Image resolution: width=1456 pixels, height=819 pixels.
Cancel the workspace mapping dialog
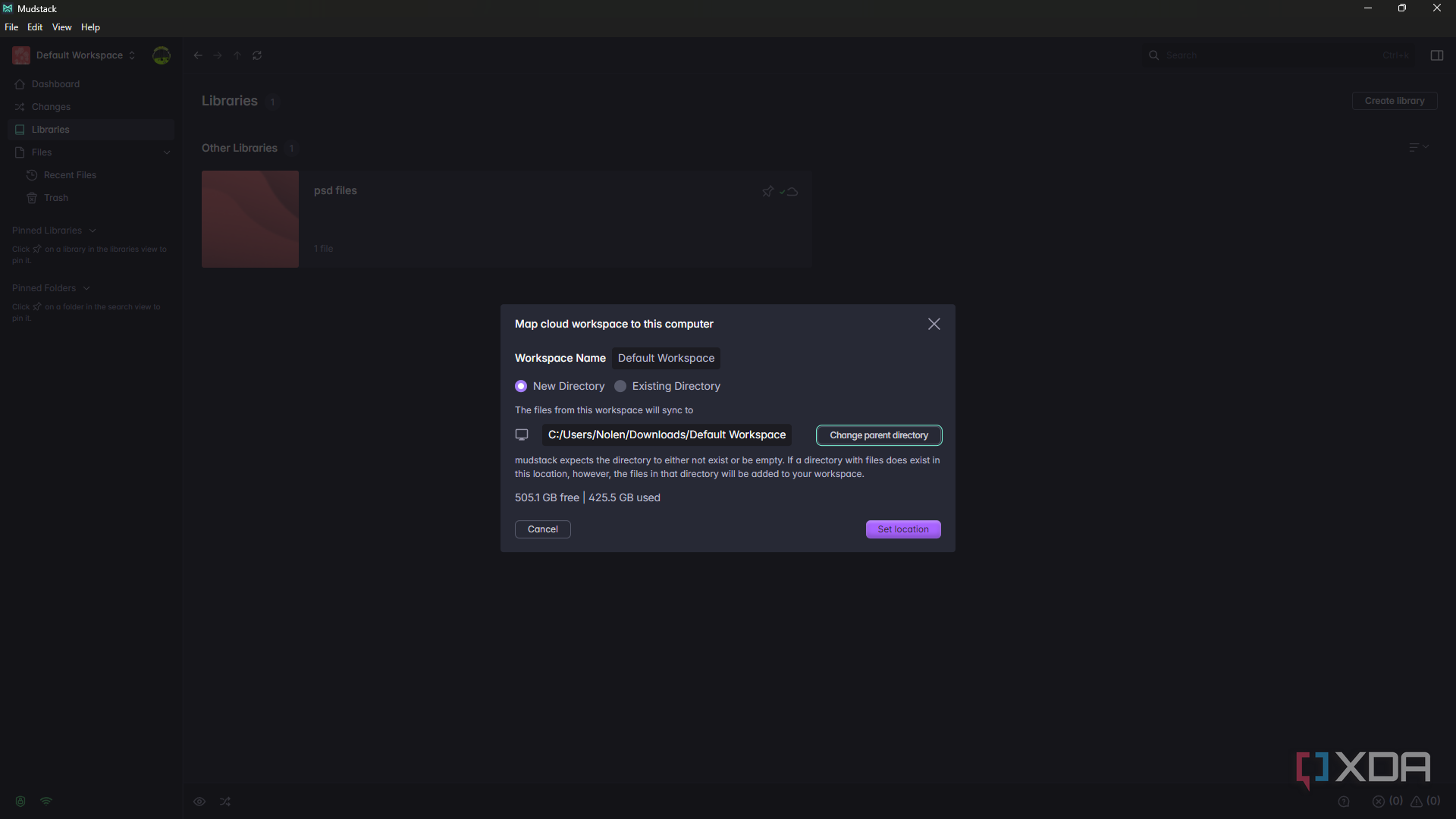click(543, 529)
